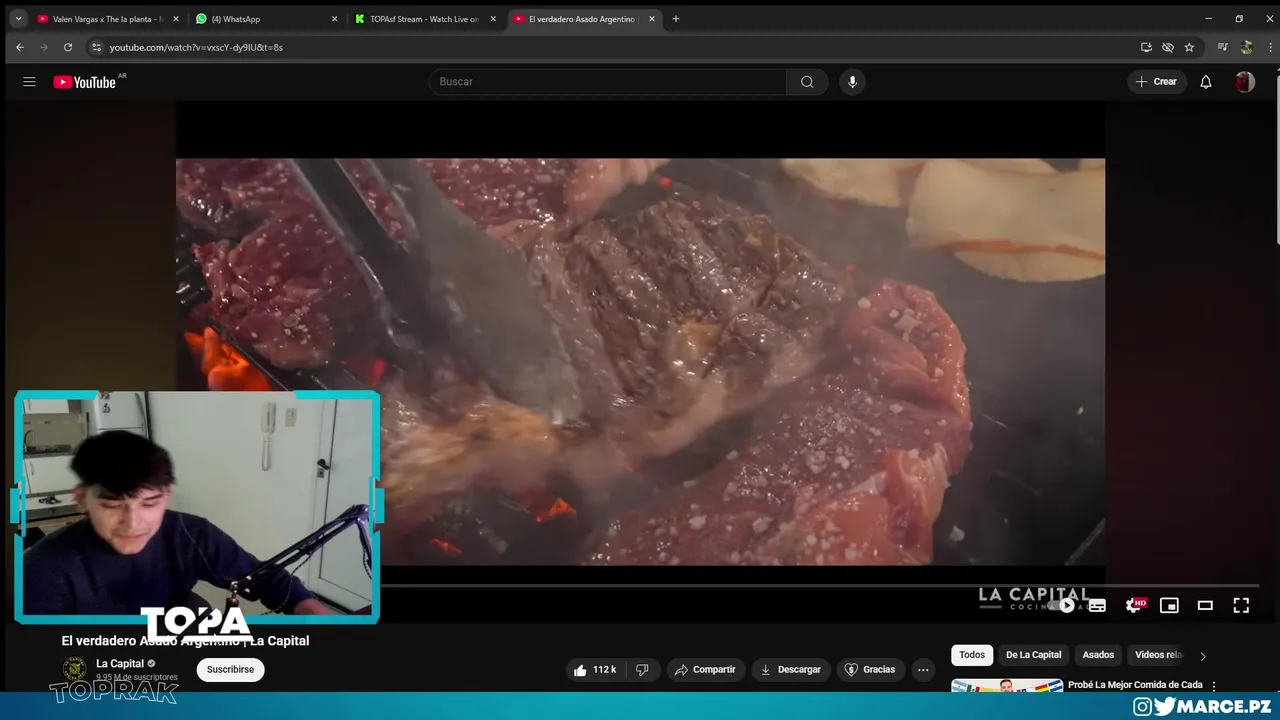Like the video with 112 k likes
The image size is (1280, 720).
[x=595, y=670]
